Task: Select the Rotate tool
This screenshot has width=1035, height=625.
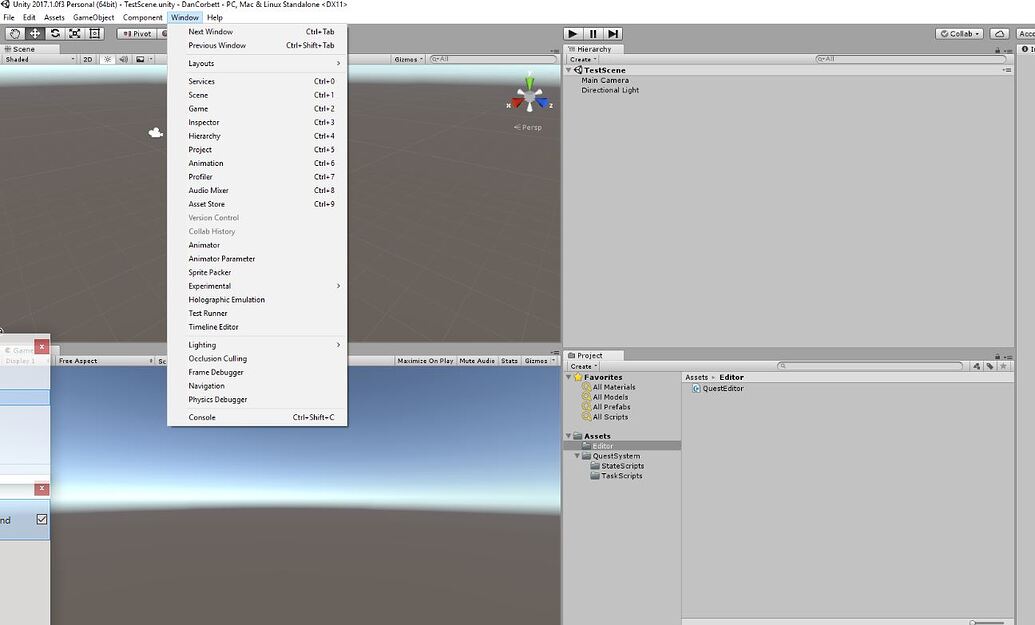Action: [x=55, y=33]
